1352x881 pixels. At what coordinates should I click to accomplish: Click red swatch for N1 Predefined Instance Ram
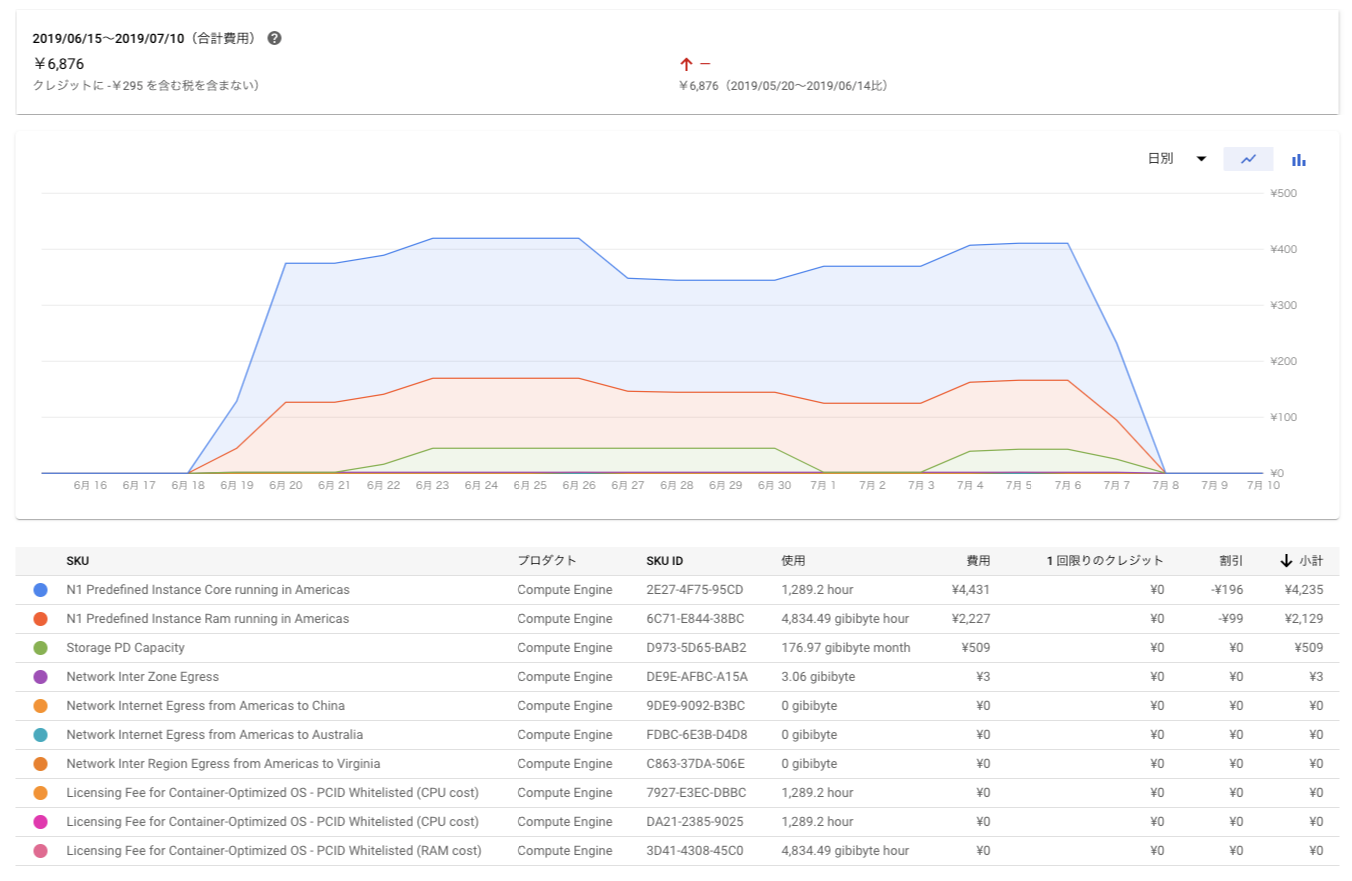pyautogui.click(x=40, y=619)
